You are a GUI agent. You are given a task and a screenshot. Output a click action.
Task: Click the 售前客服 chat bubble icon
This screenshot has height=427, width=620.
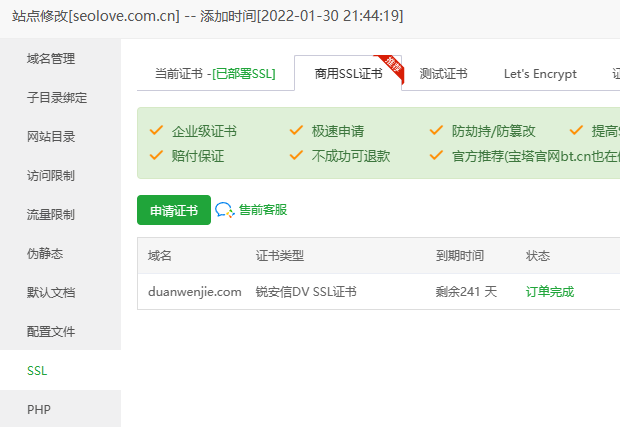pos(225,210)
